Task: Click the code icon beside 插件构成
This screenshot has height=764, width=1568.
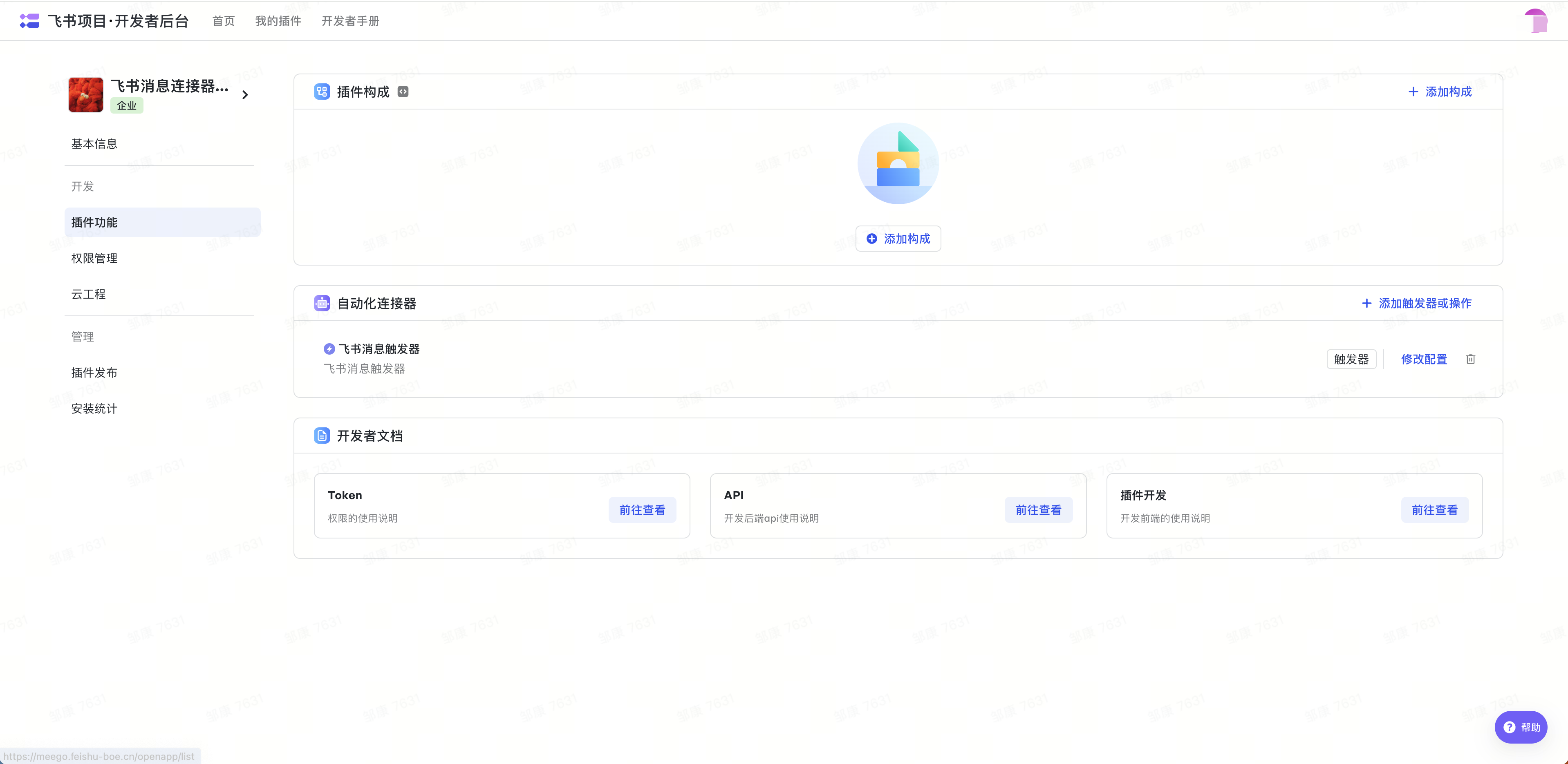Action: tap(403, 92)
